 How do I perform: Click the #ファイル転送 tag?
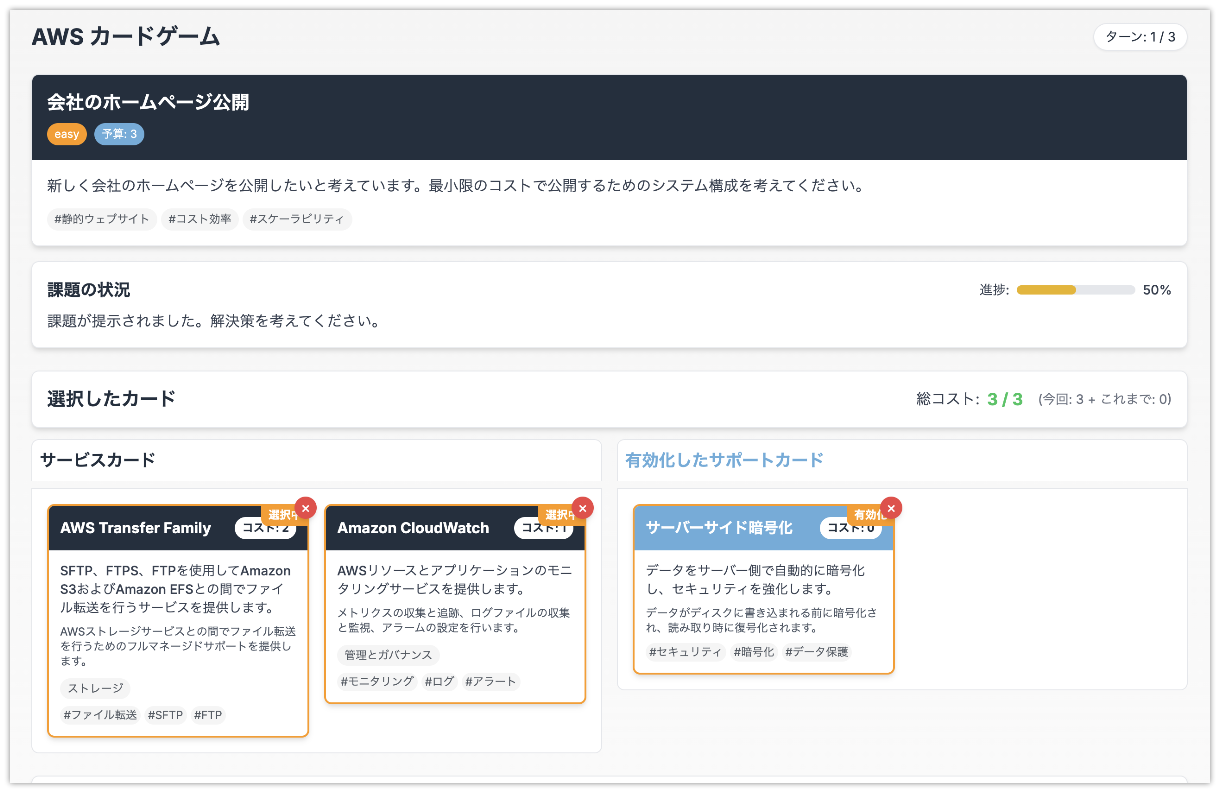(x=100, y=715)
